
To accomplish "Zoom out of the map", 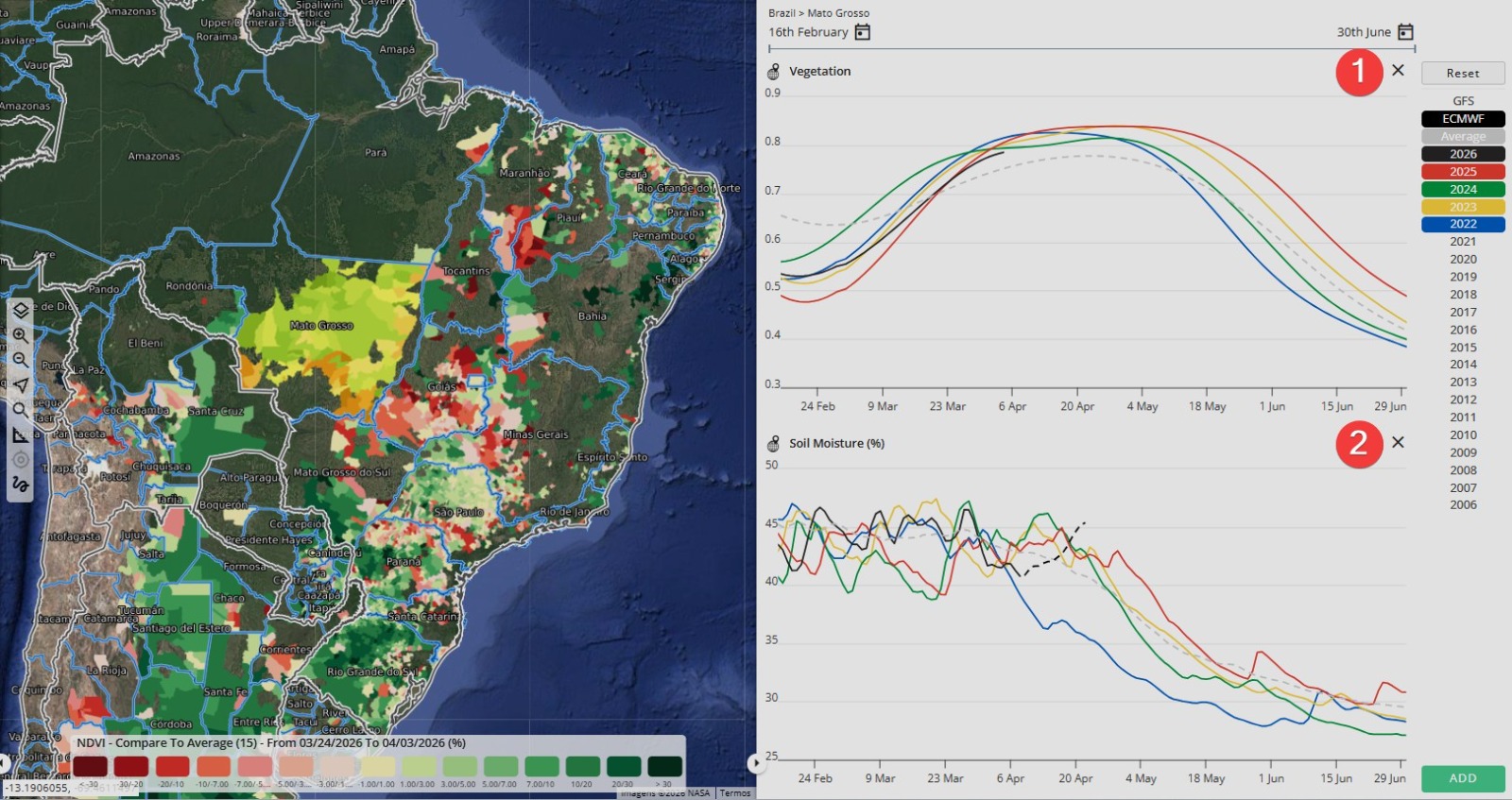I will [x=21, y=360].
